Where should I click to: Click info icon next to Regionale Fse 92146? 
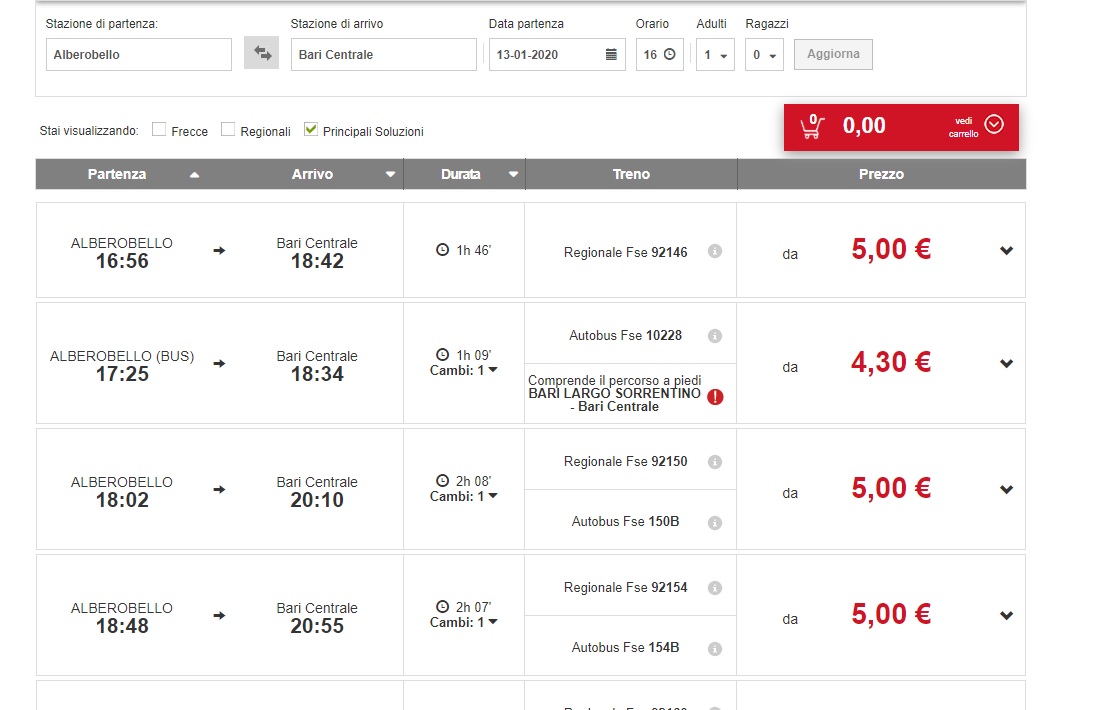tap(714, 252)
